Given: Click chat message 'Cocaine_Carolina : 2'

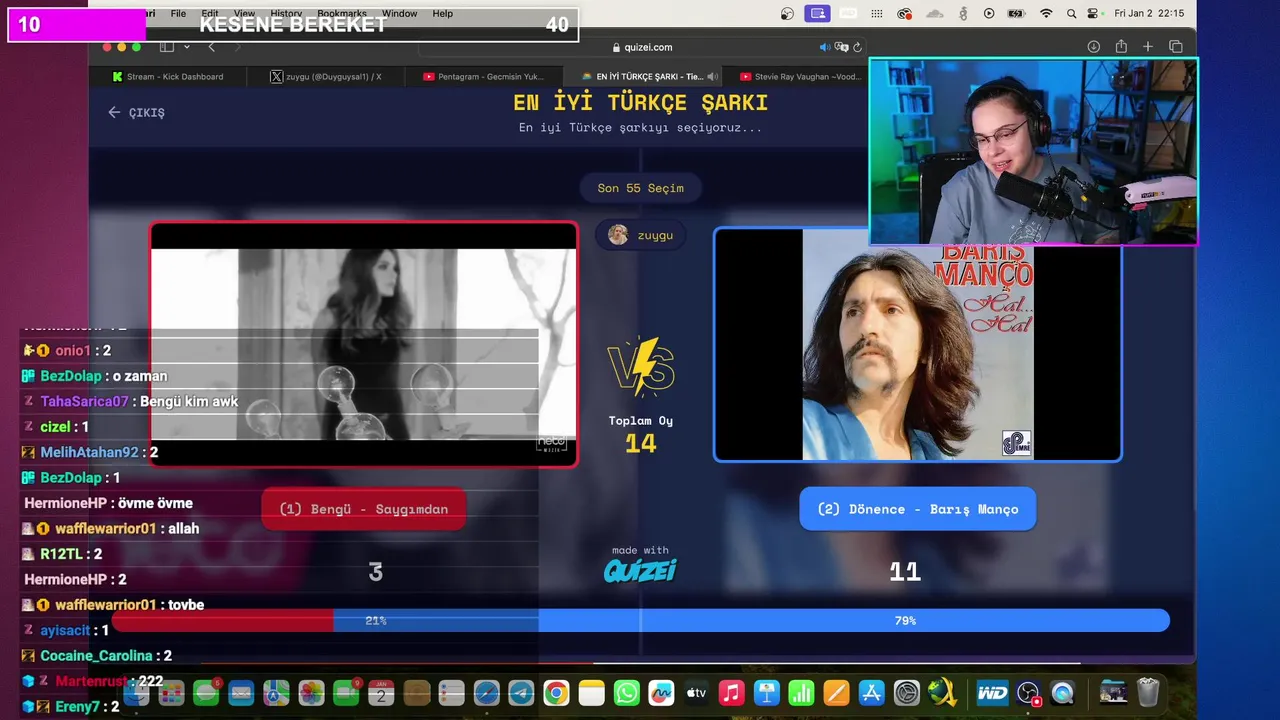Looking at the screenshot, I should tap(97, 656).
